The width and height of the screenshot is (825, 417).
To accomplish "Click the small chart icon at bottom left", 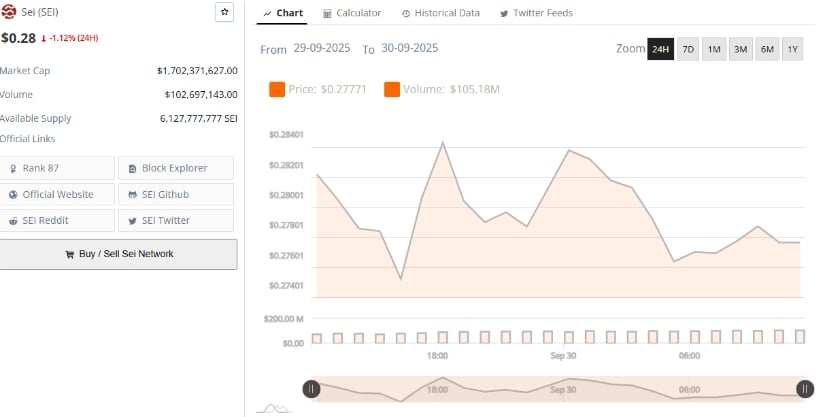I will 273,408.
